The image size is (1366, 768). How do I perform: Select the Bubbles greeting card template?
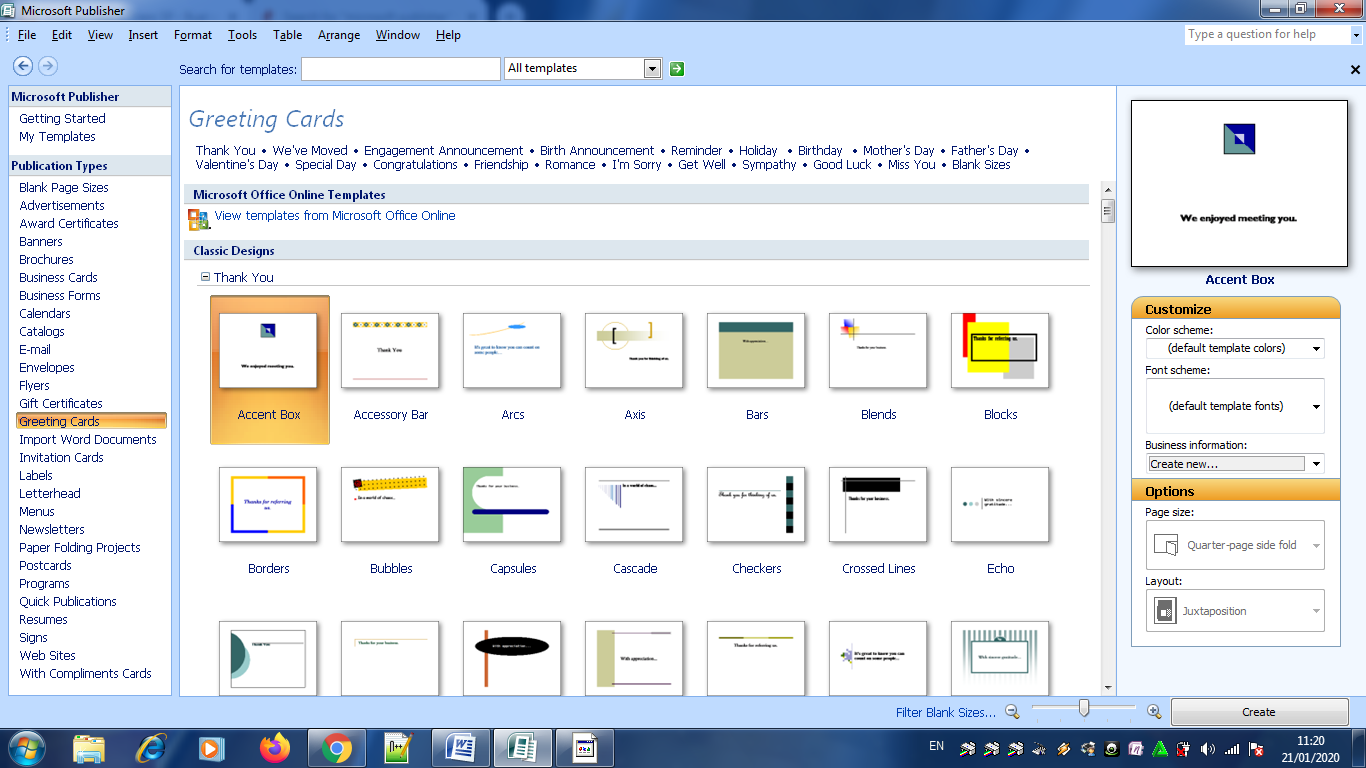tap(390, 505)
